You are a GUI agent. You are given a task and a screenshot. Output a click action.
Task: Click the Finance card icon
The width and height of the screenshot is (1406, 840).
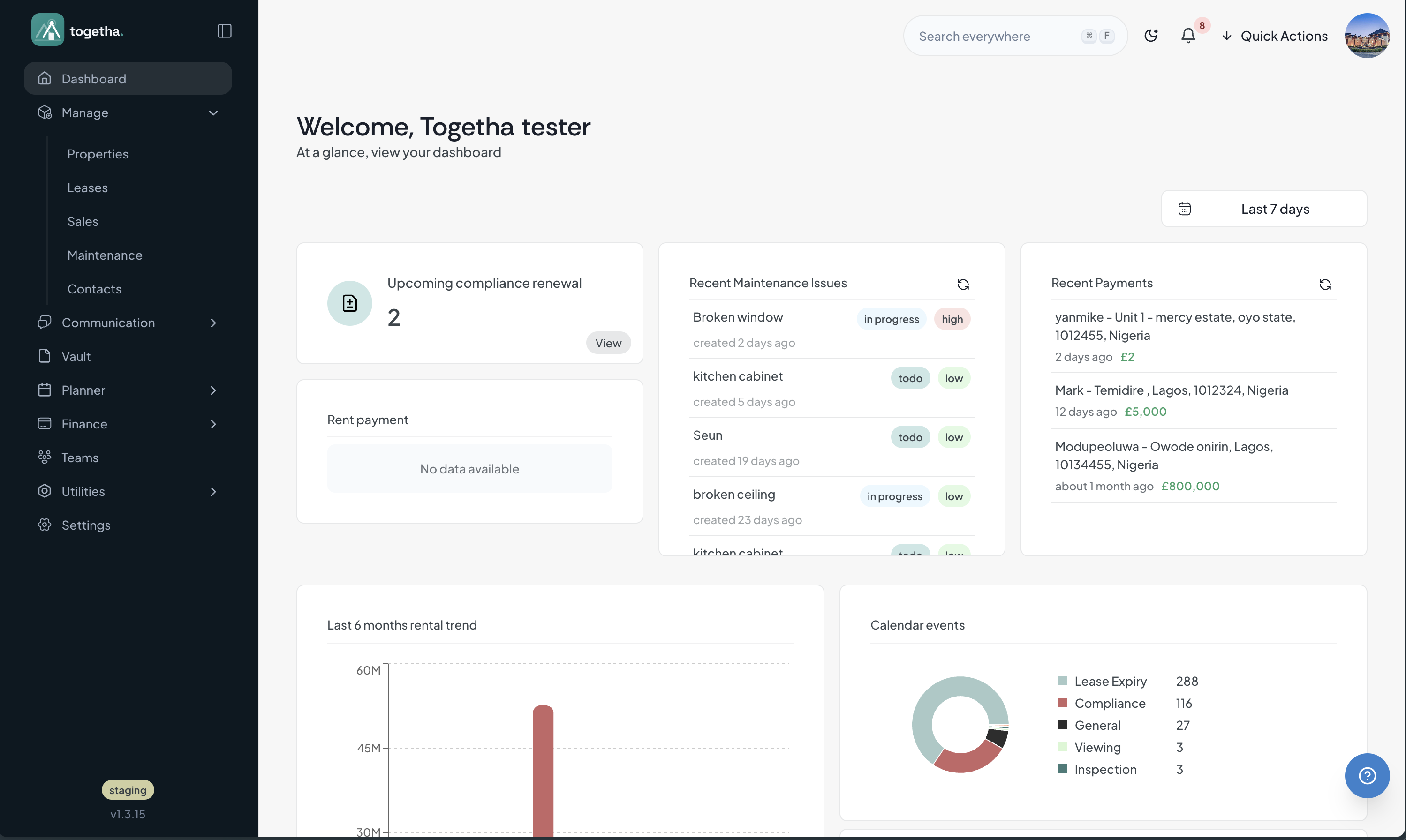click(44, 423)
